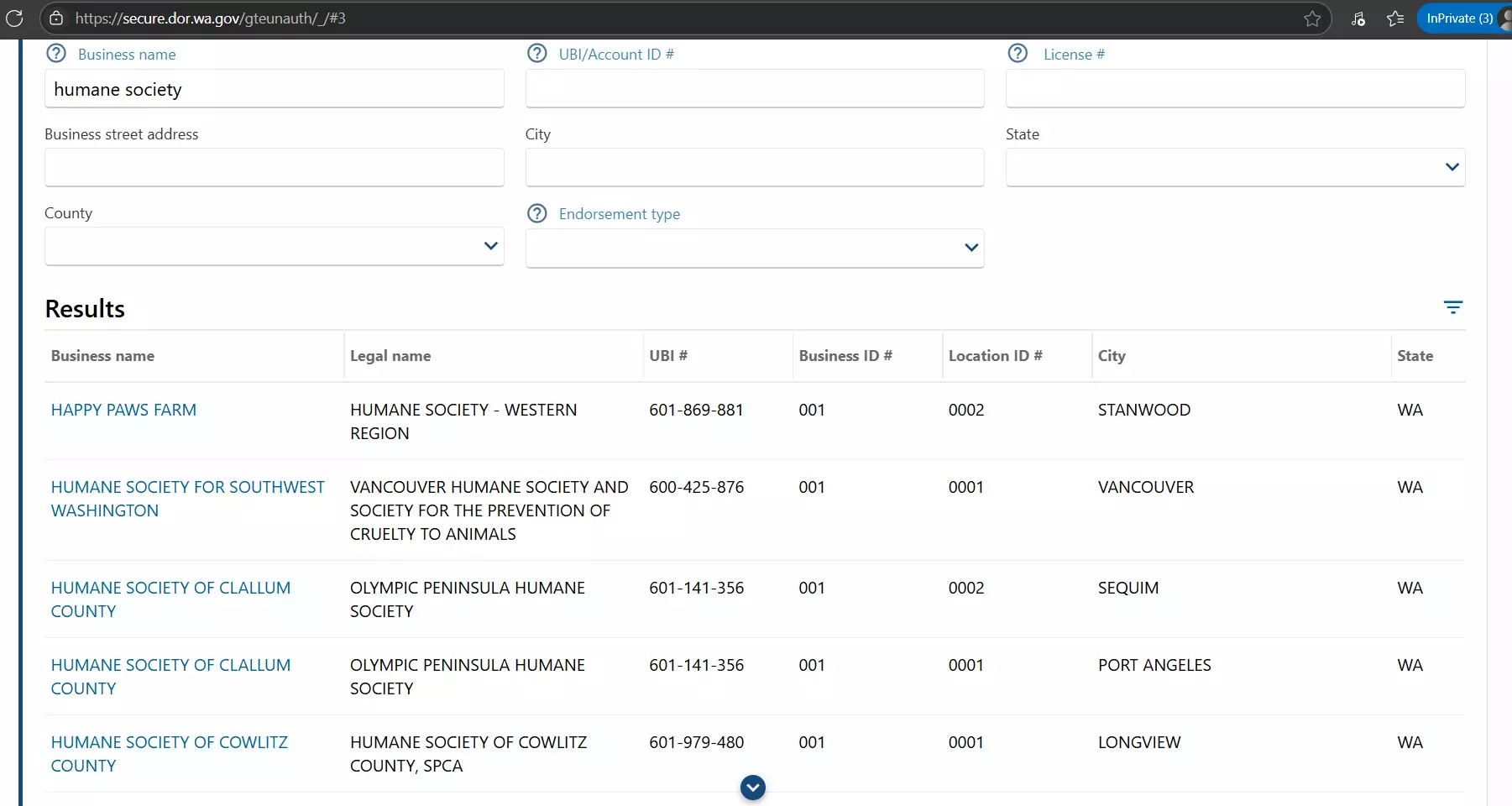Image resolution: width=1512 pixels, height=806 pixels.
Task: Click the Business name input with humane society
Action: [x=275, y=89]
